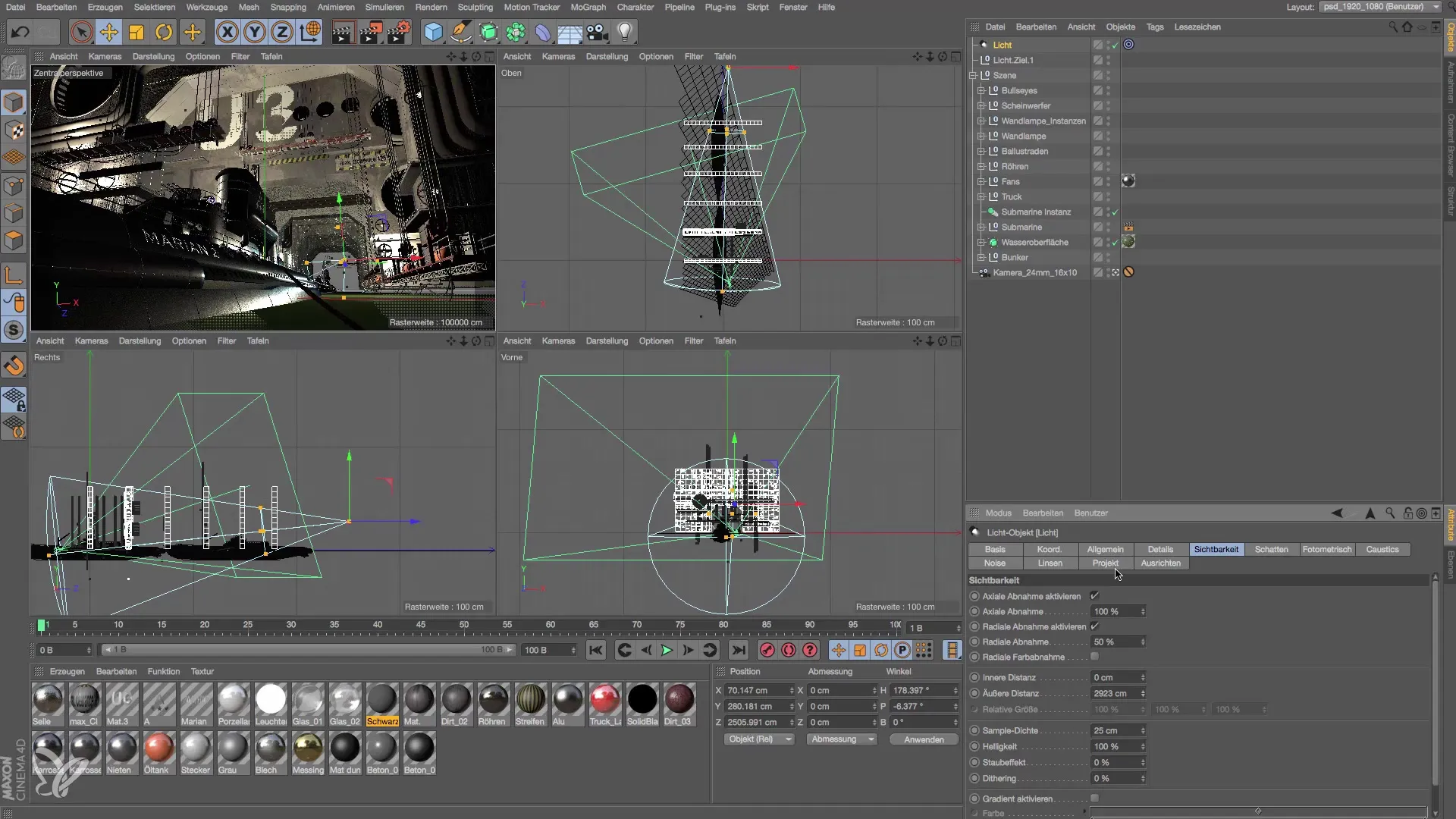Viewport: 1456px width, 819px height.
Task: Add a cube primitive object
Action: 433,32
